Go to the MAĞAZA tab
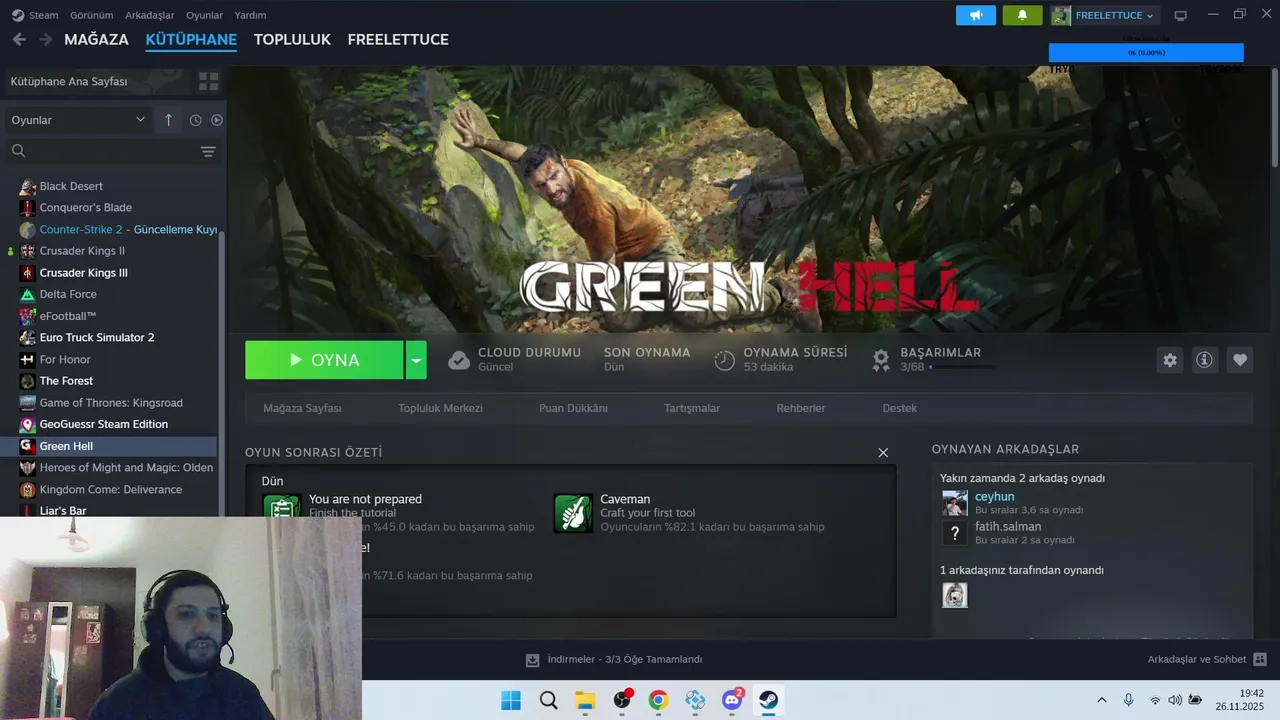The width and height of the screenshot is (1280, 720). (x=96, y=40)
